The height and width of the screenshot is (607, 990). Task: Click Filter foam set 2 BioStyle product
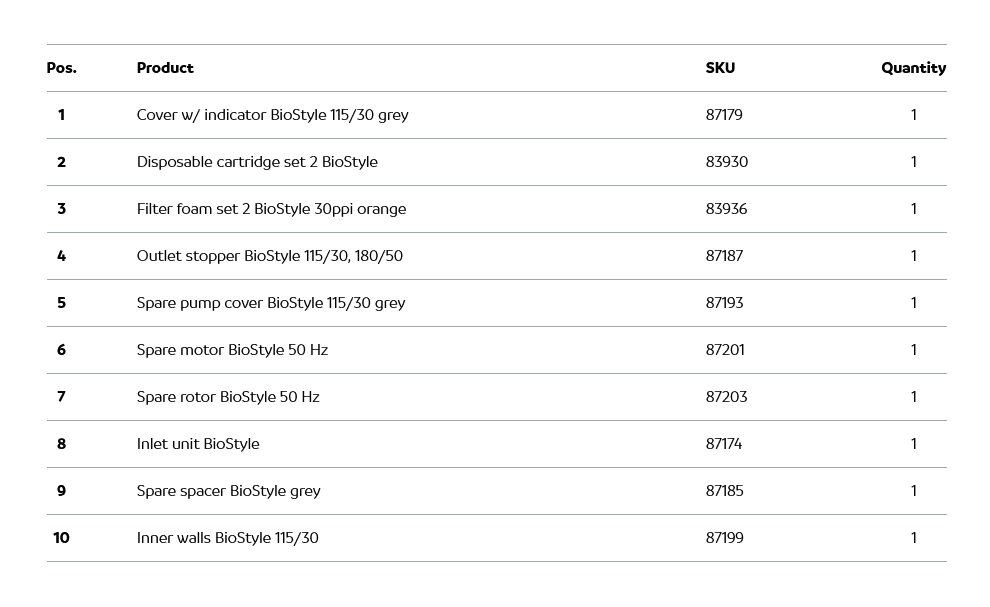tap(271, 209)
